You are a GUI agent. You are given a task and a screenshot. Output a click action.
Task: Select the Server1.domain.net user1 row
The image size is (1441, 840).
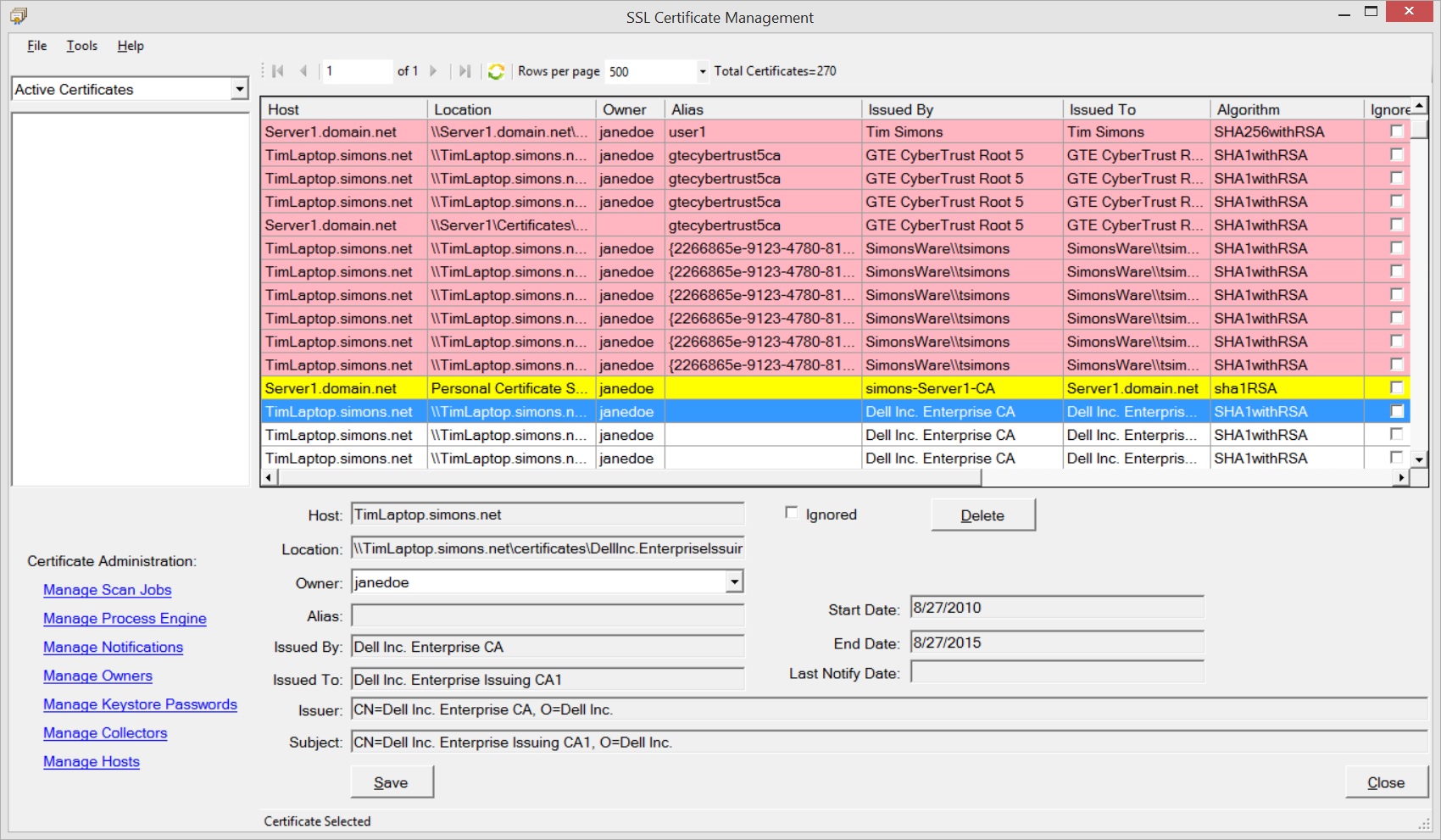[835, 132]
